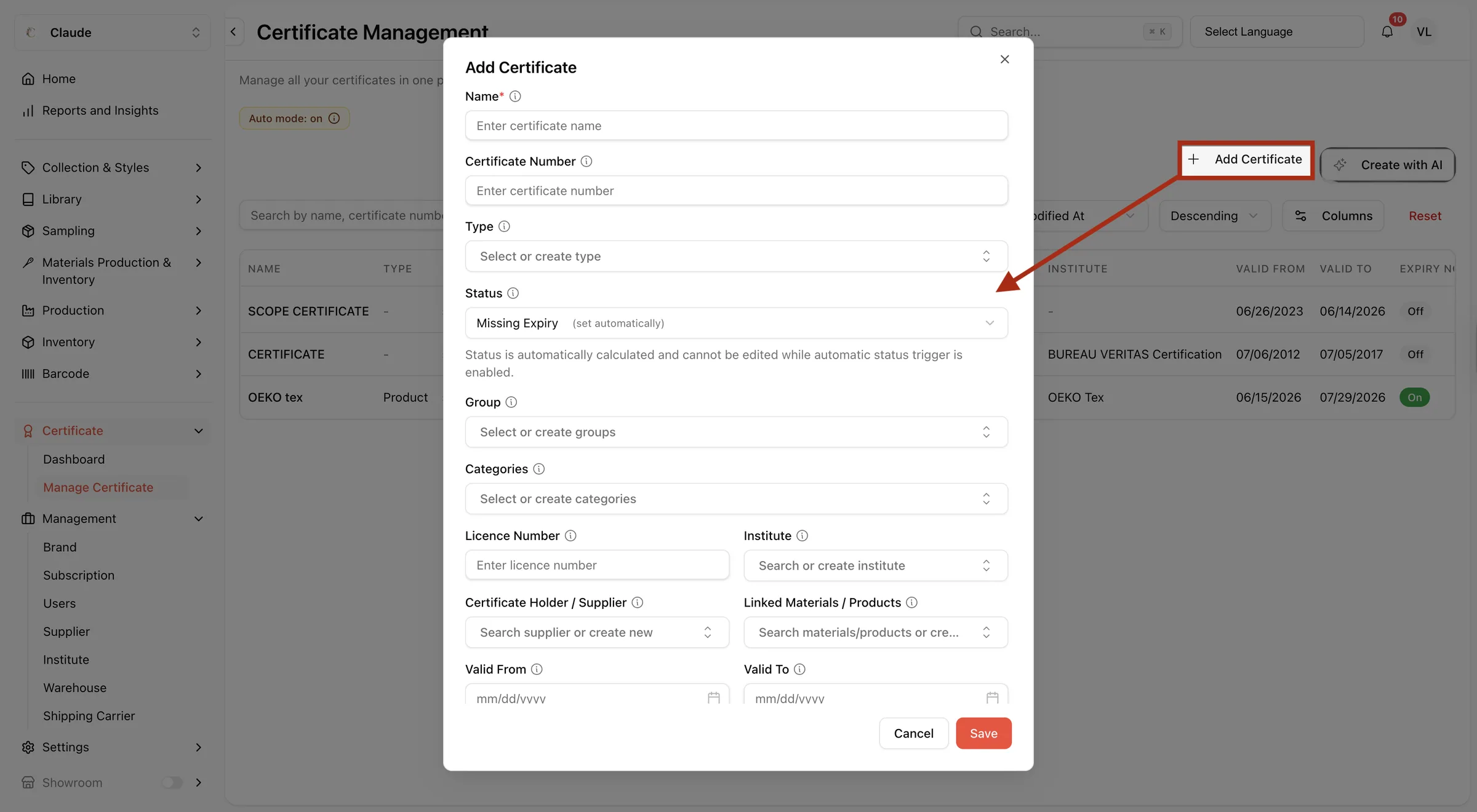This screenshot has width=1477, height=812.
Task: Click the Create with AI button
Action: tap(1388, 165)
